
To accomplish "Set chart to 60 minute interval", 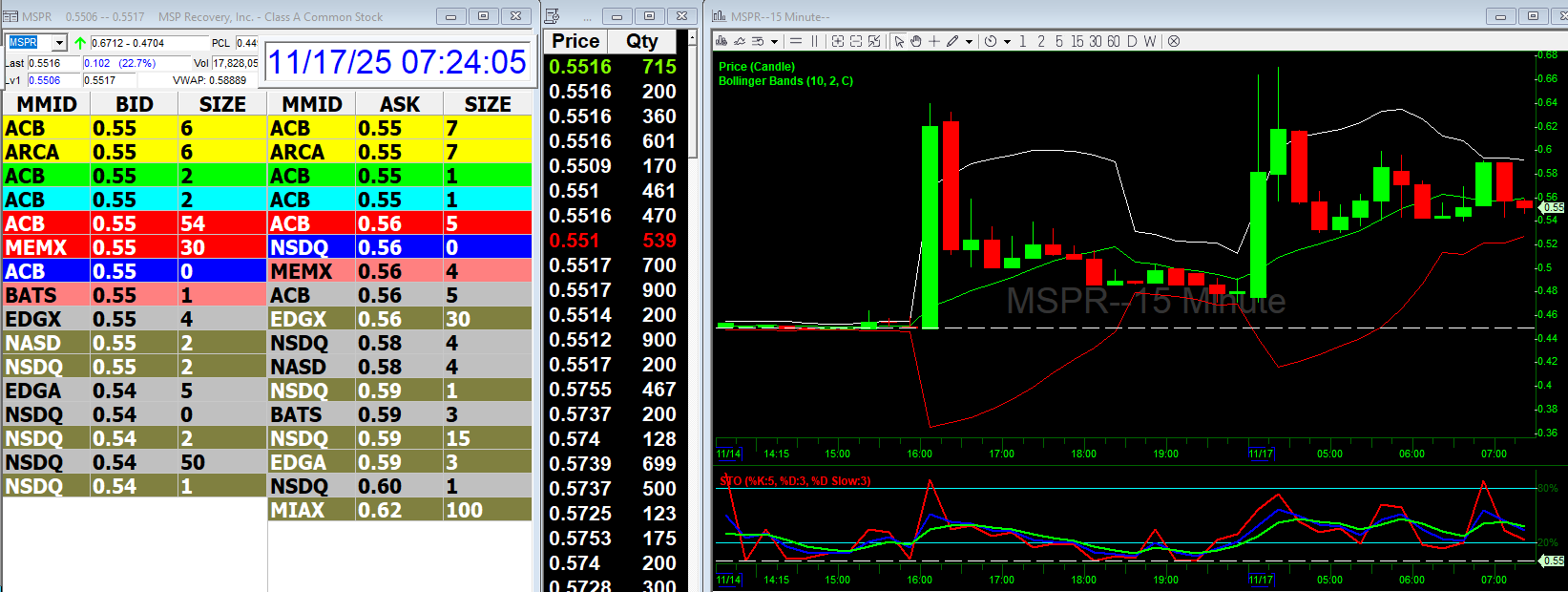I will 1113,41.
